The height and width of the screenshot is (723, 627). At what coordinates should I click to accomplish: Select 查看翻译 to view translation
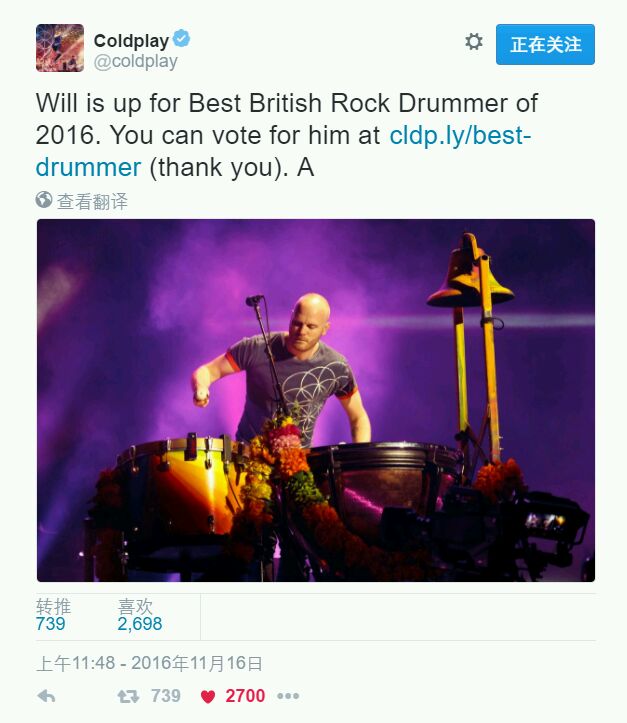[92, 201]
